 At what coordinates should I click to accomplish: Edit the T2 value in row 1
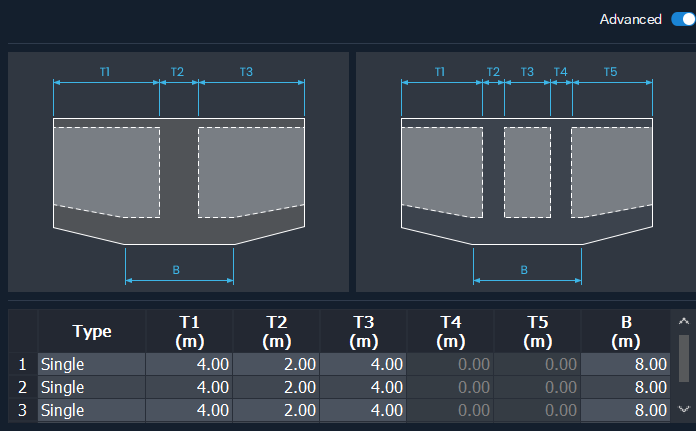tap(276, 364)
